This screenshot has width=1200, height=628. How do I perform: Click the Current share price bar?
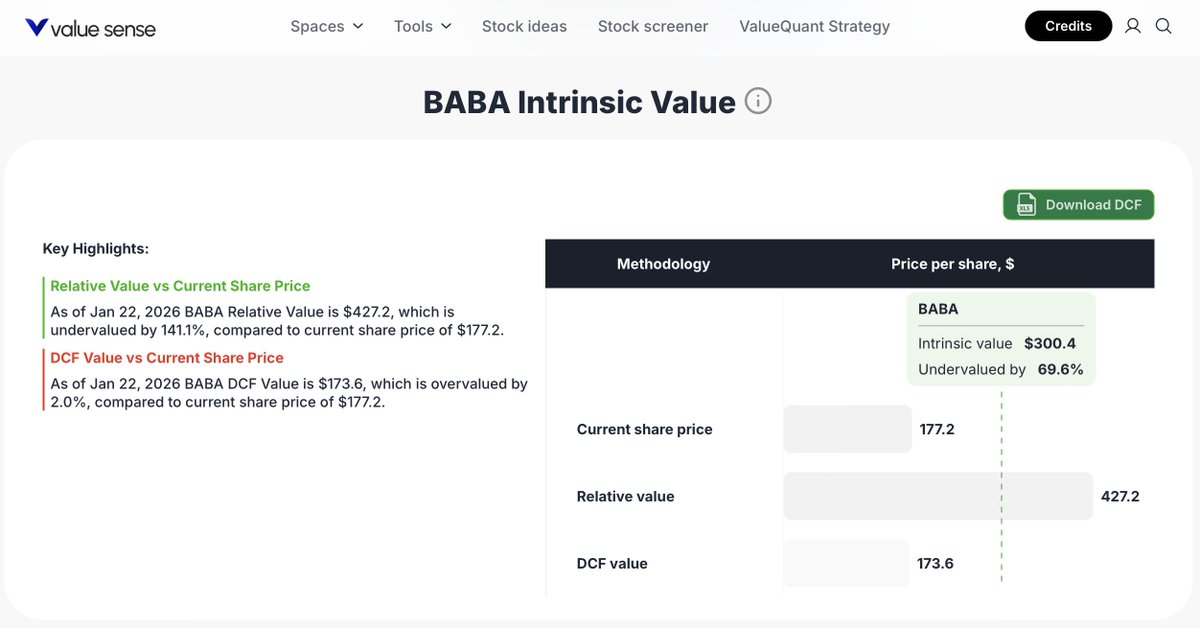pos(847,429)
